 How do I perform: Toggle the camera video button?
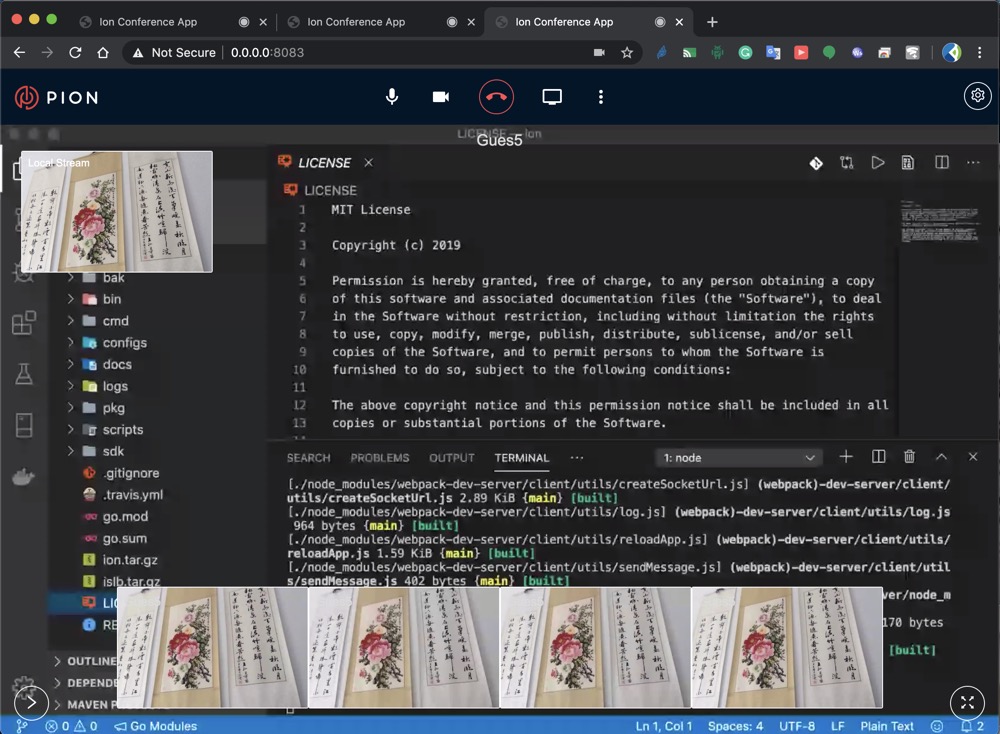coord(441,97)
